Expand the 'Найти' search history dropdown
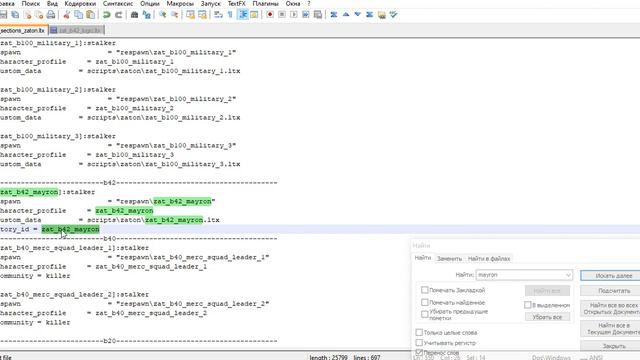640x360 pixels. (568, 275)
